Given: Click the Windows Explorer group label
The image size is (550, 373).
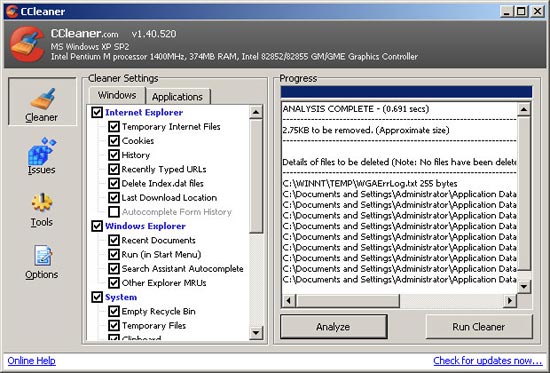Looking at the screenshot, I should tap(145, 226).
